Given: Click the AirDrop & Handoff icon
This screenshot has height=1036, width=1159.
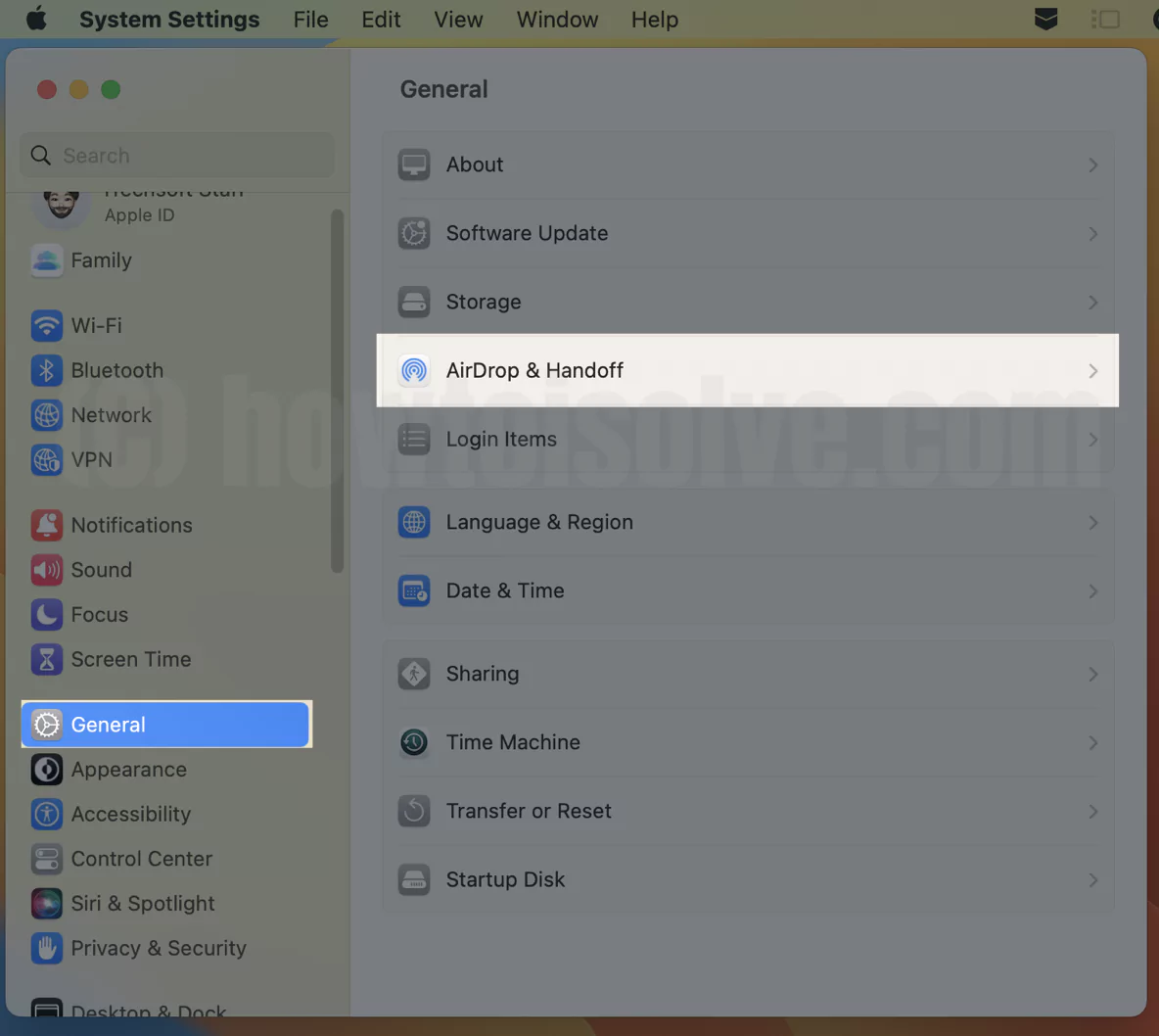Looking at the screenshot, I should pos(414,370).
